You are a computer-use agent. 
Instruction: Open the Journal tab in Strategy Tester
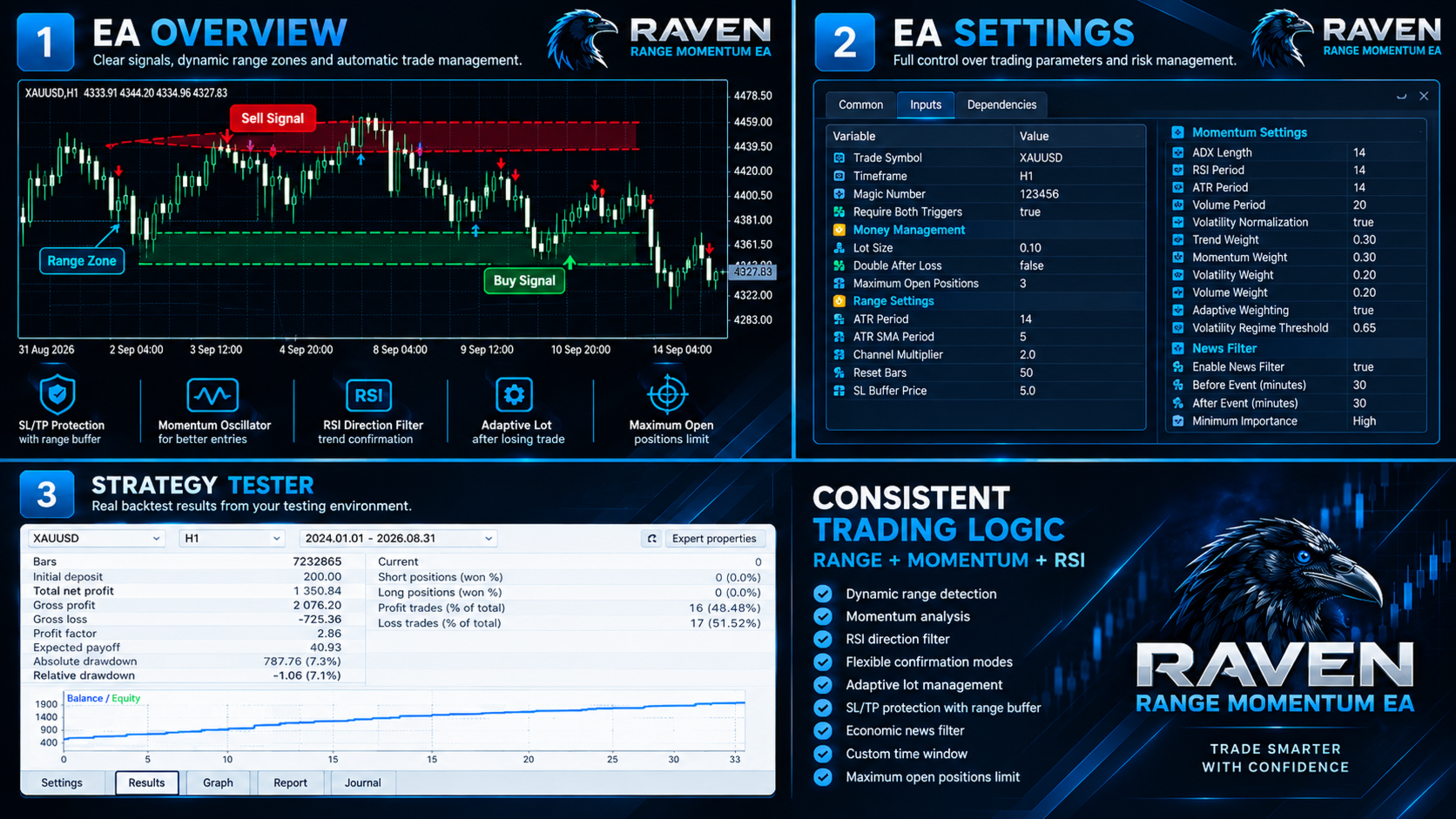362,782
